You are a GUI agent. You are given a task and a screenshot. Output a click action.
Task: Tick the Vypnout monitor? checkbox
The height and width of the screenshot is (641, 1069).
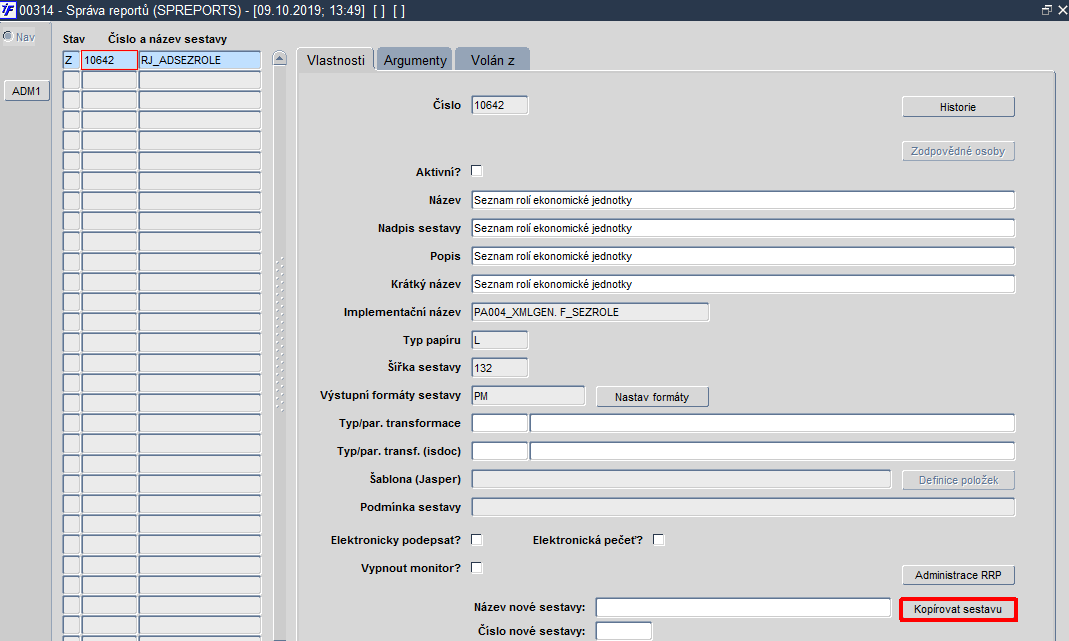pyautogui.click(x=477, y=567)
